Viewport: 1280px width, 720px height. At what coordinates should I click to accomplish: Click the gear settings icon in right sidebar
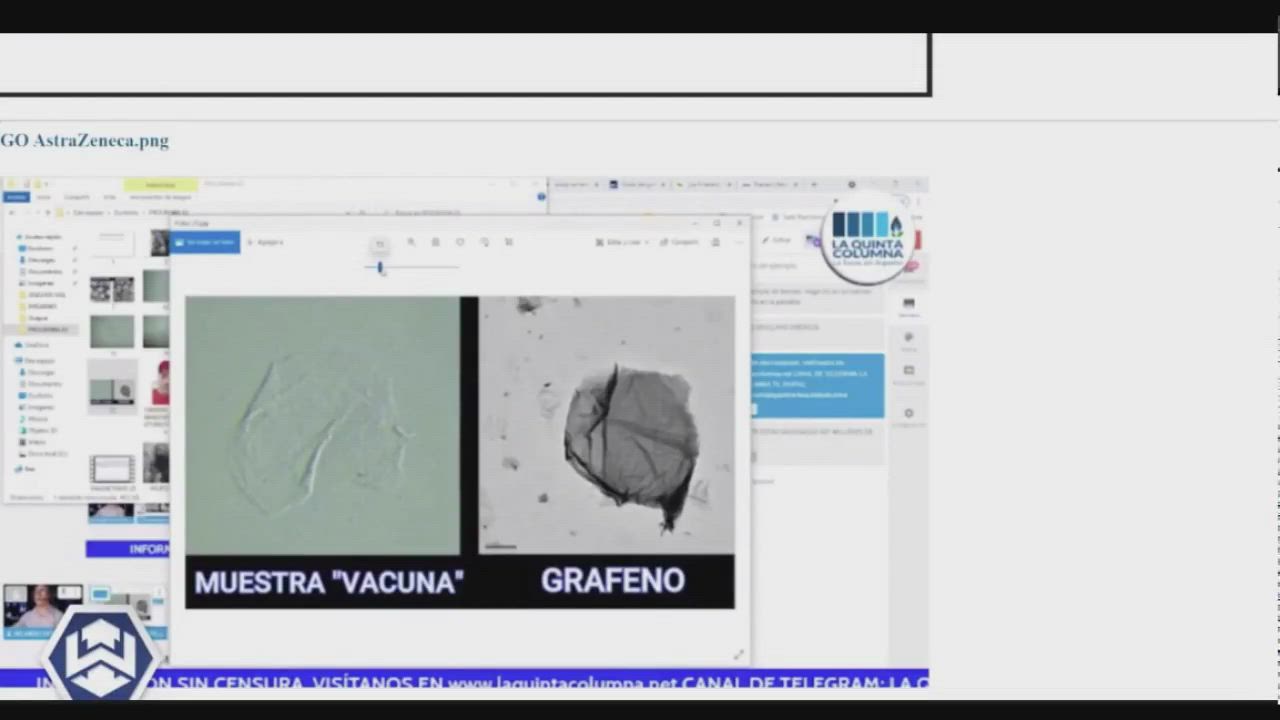(x=908, y=414)
